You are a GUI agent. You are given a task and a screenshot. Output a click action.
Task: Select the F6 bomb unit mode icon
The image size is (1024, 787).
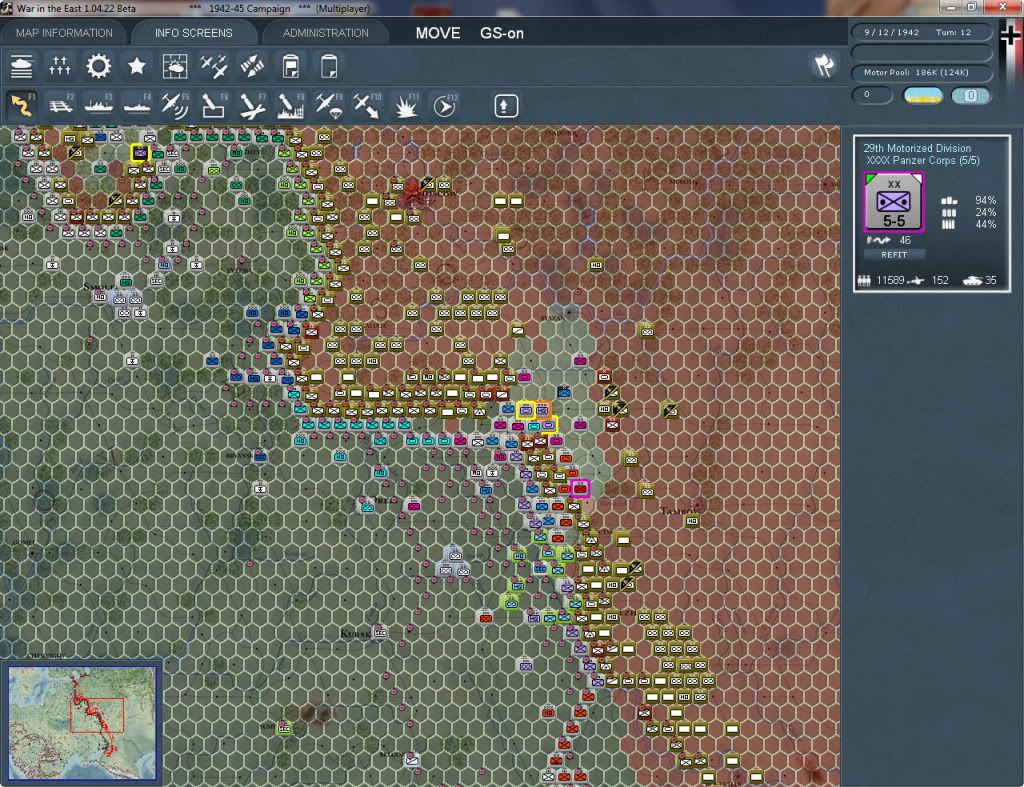pyautogui.click(x=214, y=105)
